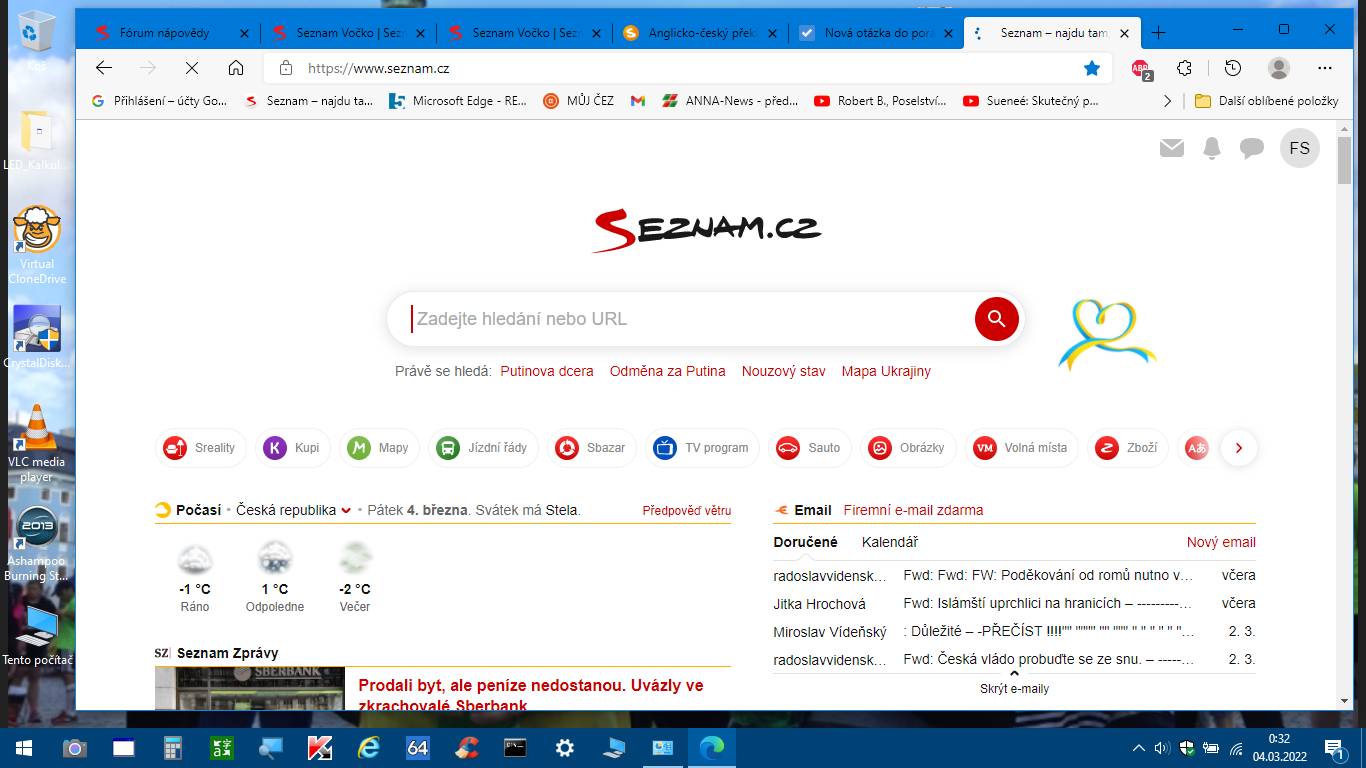Open Přihlášení – účty Google bookmark
The image size is (1366, 768).
tap(159, 101)
